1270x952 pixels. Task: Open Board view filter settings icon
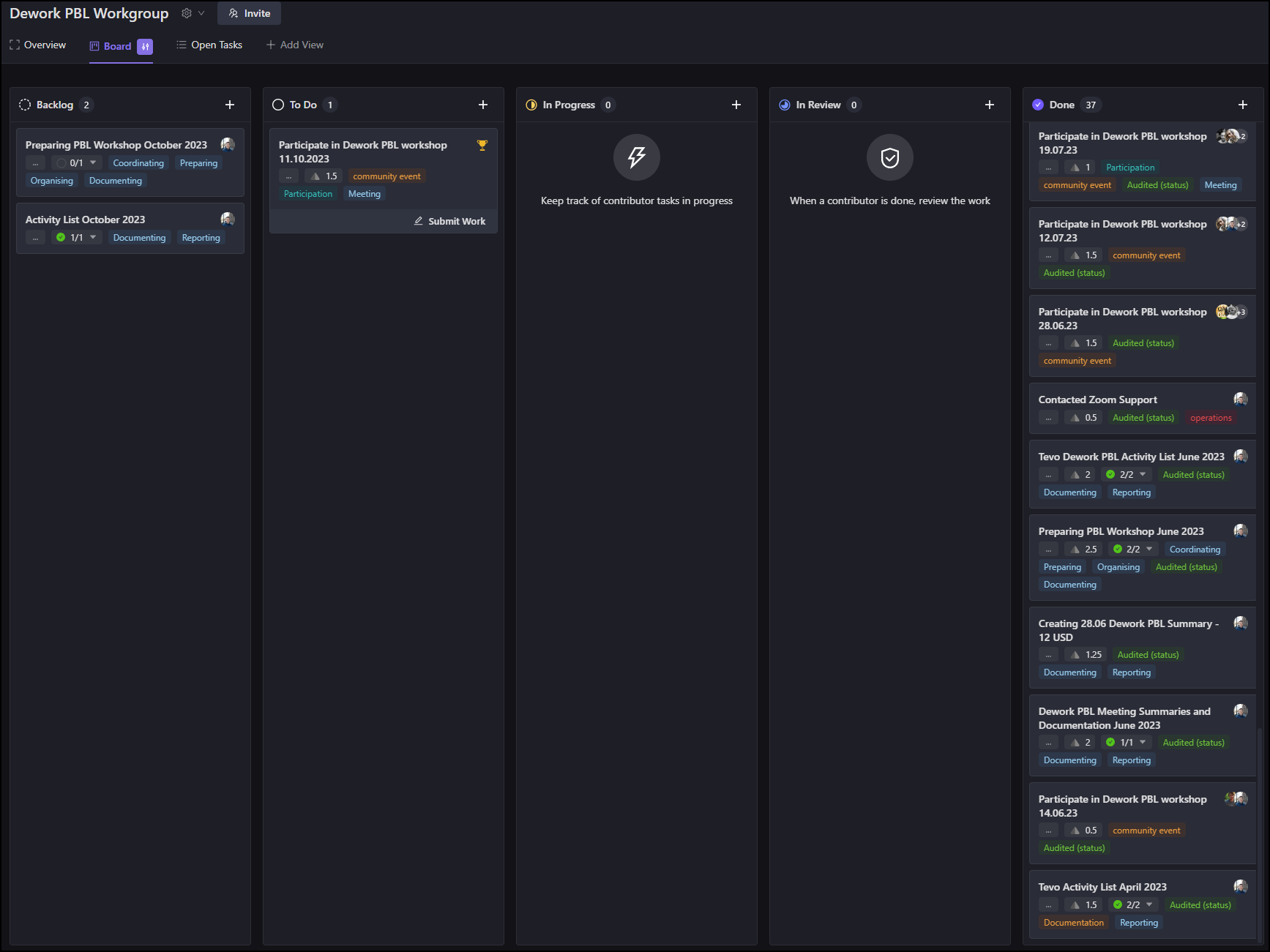pos(145,47)
